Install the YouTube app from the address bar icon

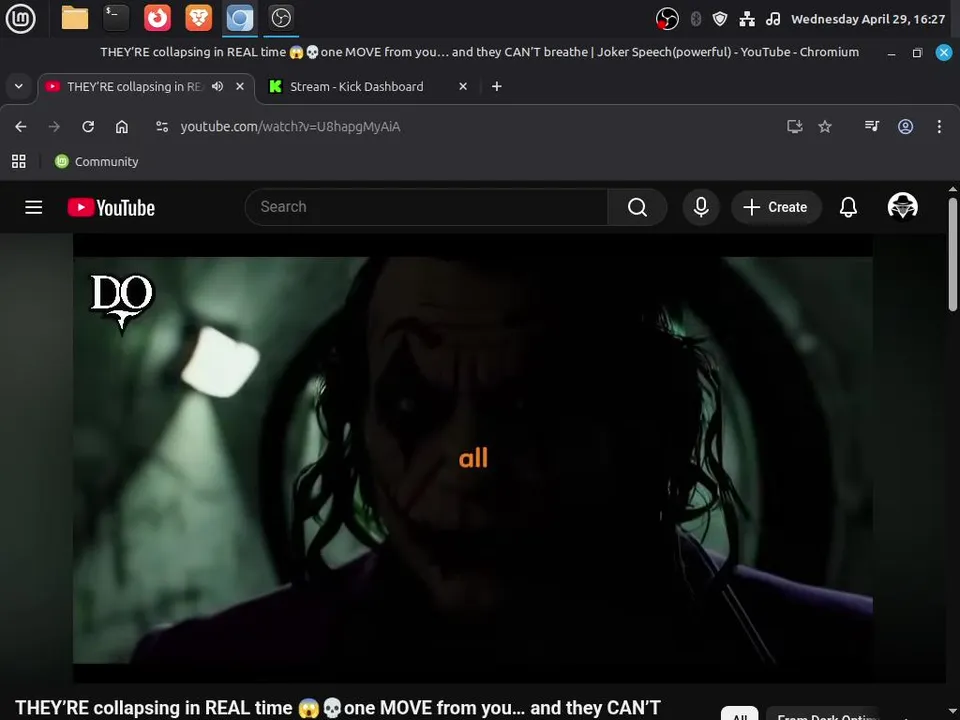(x=795, y=127)
